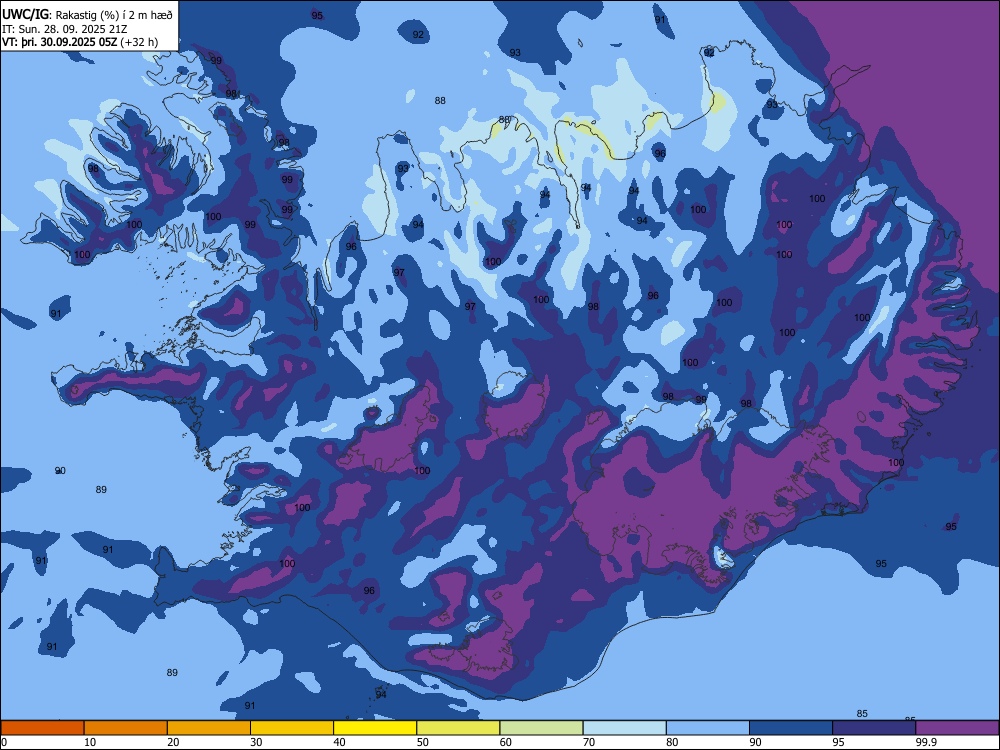
Task: Select the purple above-99.9 legend swatch
Action: pyautogui.click(x=957, y=728)
